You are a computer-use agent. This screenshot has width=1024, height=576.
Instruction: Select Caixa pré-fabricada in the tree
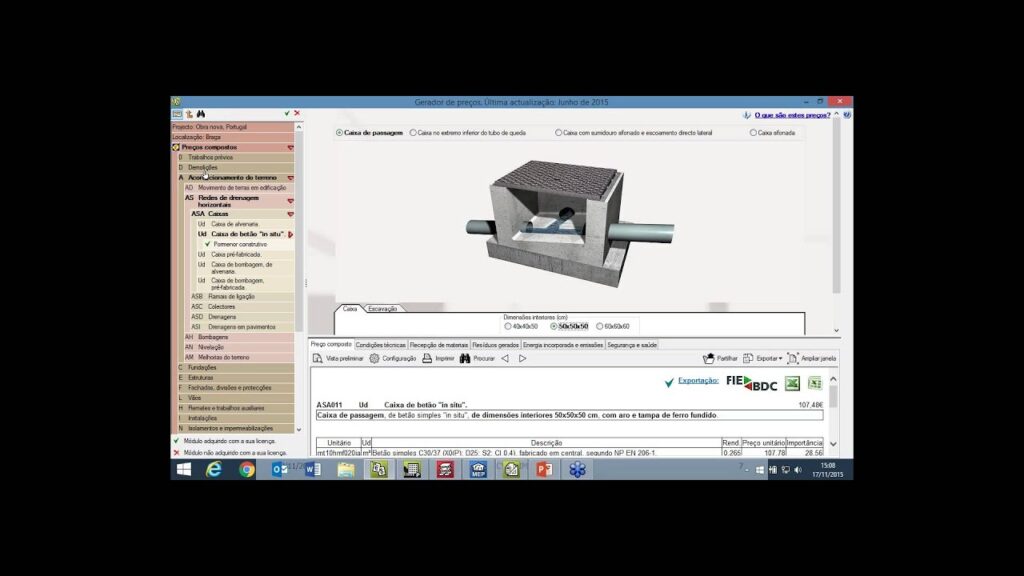(236, 254)
